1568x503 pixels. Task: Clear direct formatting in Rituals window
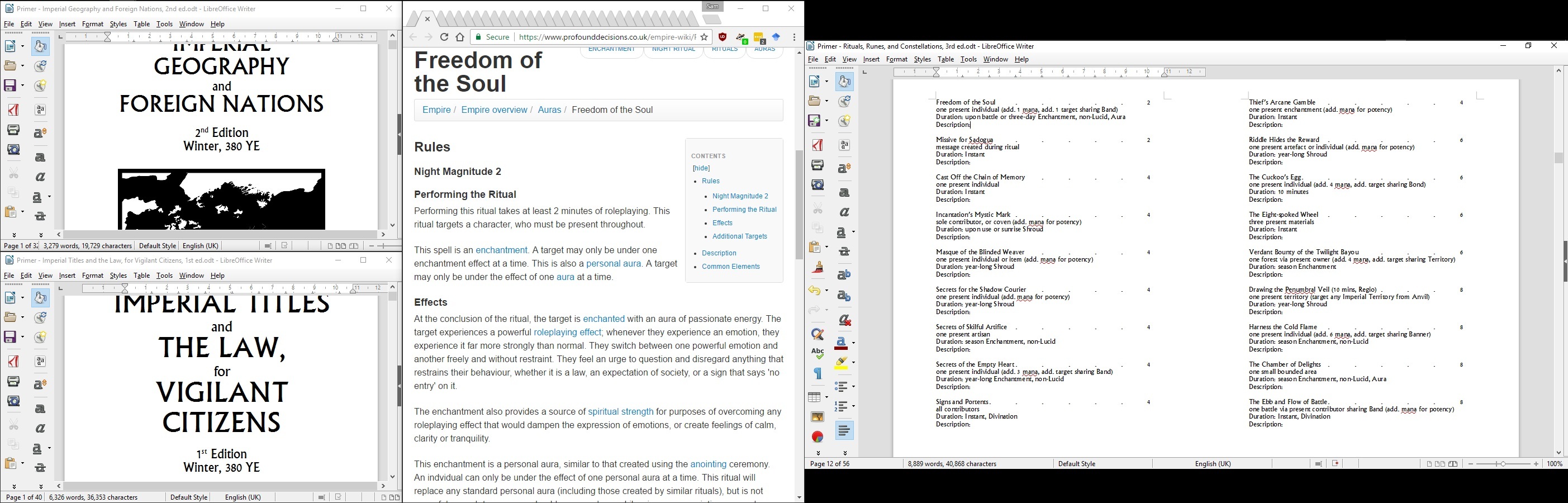(x=844, y=320)
